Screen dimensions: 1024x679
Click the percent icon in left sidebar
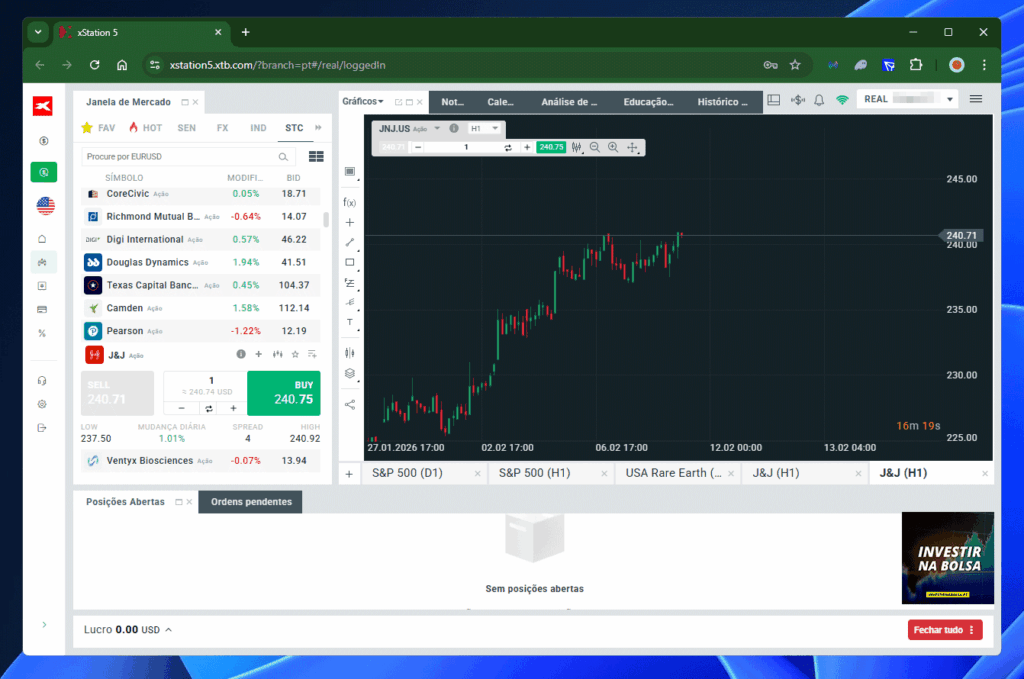coord(42,333)
